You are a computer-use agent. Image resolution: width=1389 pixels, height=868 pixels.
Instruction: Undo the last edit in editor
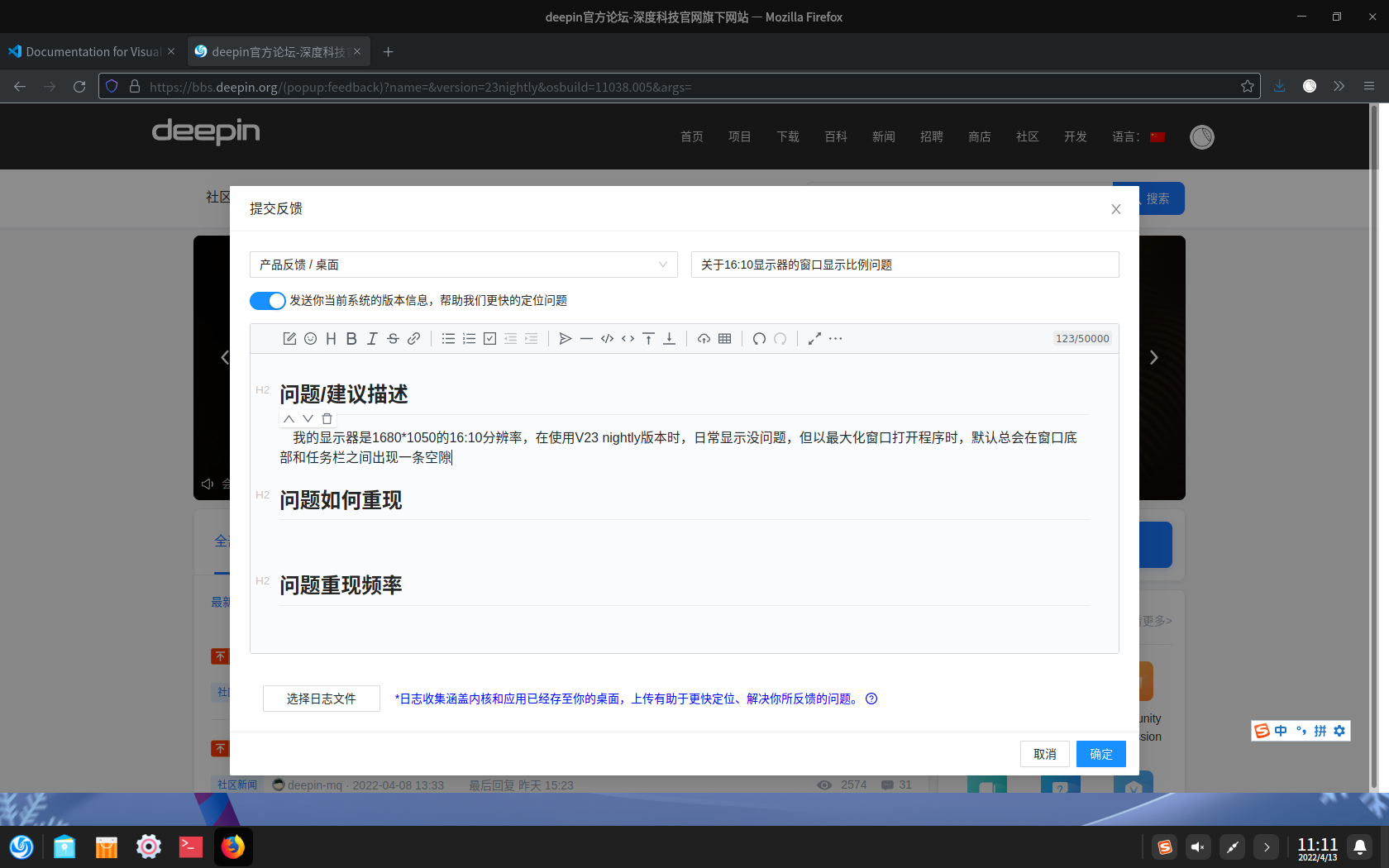(759, 339)
